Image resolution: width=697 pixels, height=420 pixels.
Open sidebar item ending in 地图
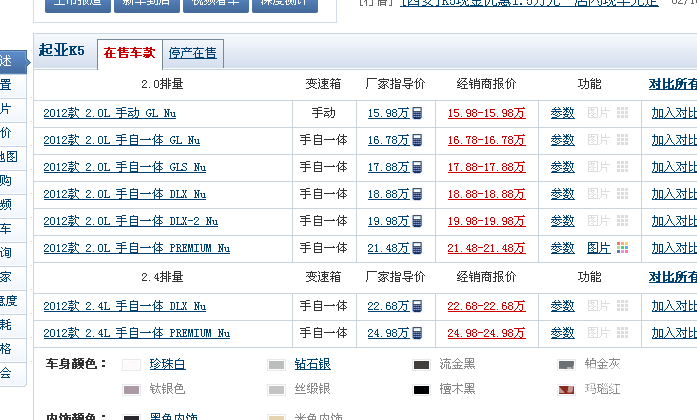(12, 157)
